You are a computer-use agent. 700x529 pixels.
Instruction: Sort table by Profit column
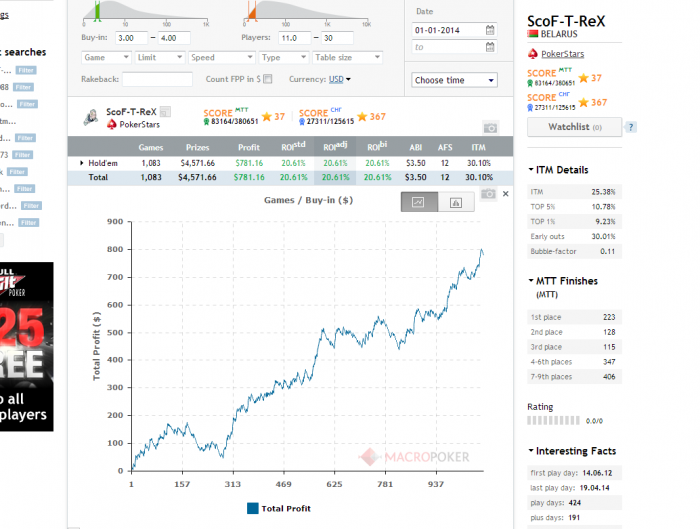coord(249,147)
